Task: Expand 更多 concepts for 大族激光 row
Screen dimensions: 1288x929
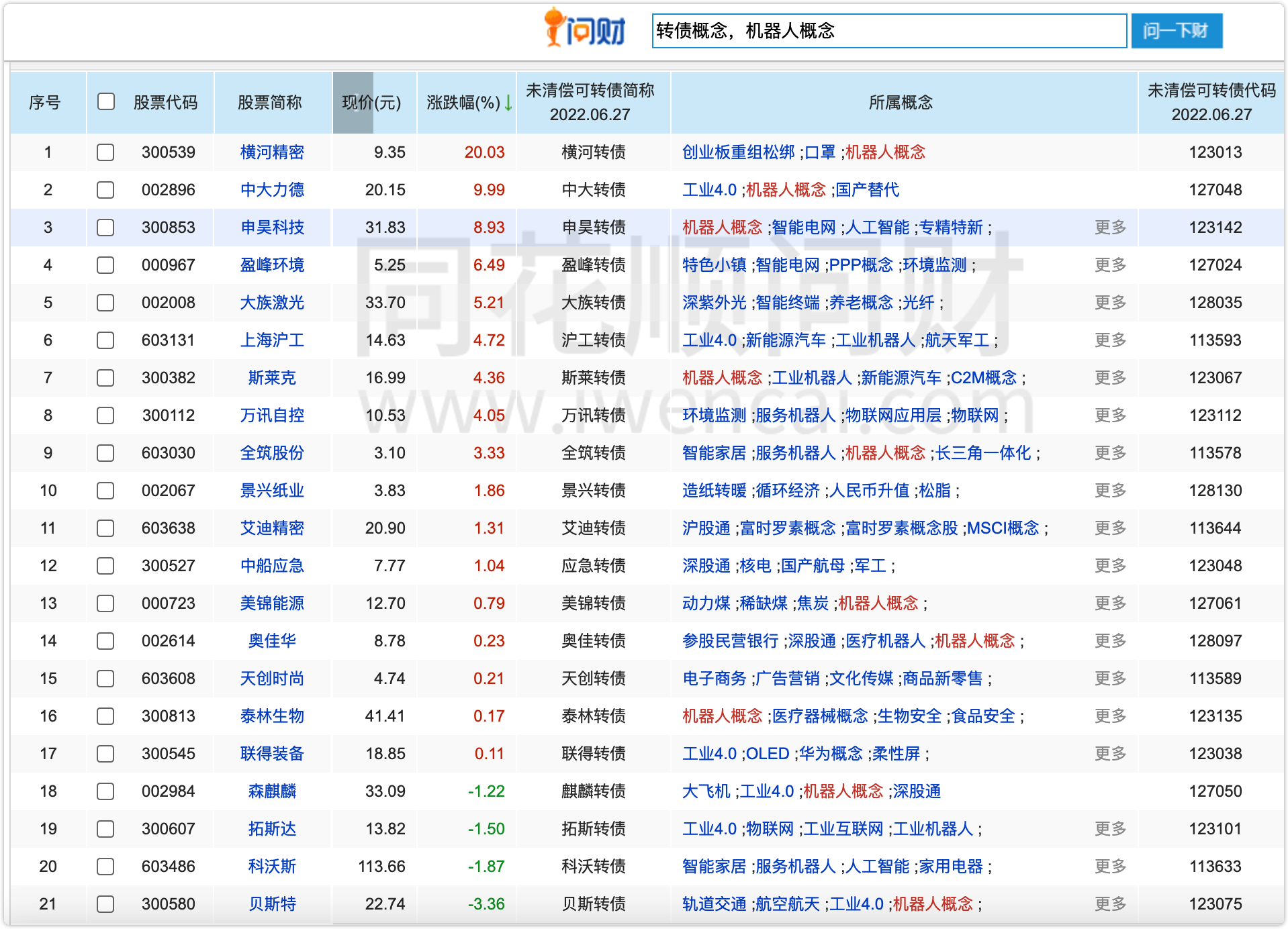Action: coord(1110,303)
